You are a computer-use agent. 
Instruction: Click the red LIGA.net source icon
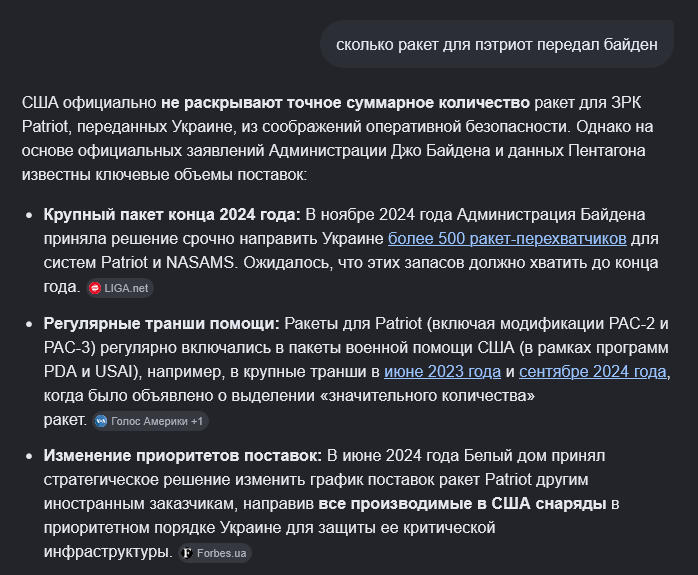95,288
